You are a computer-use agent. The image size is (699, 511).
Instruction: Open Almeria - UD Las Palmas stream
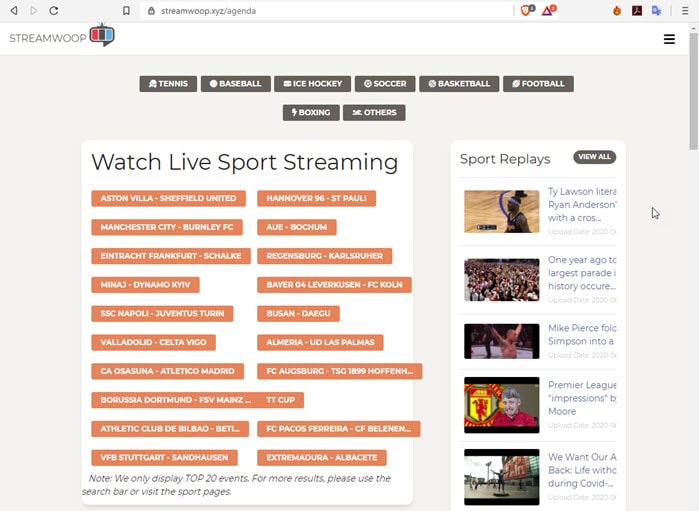(x=320, y=342)
